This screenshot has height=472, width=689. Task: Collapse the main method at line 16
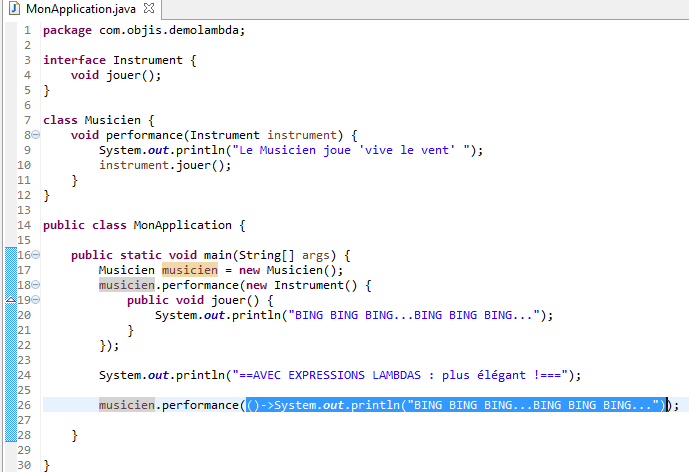tap(36, 255)
